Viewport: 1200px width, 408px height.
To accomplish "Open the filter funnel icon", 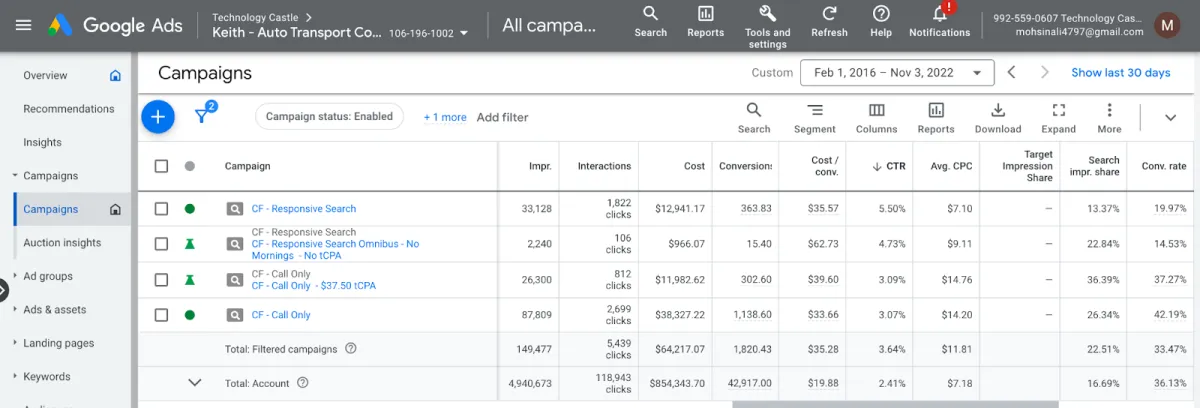I will click(203, 117).
